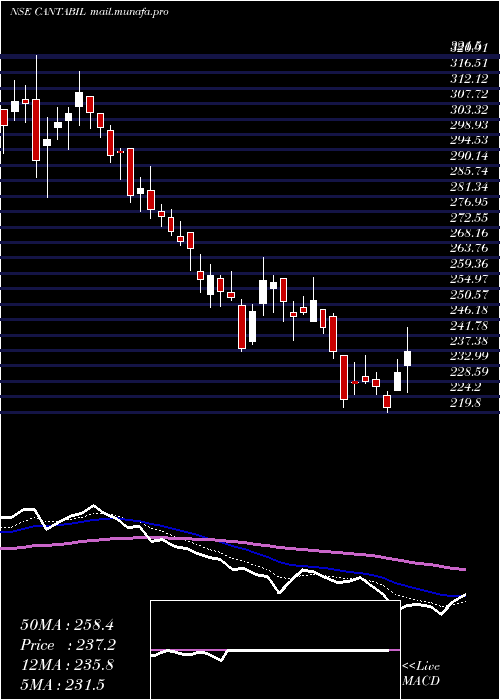Select the 285.74 price level label

[469, 171]
